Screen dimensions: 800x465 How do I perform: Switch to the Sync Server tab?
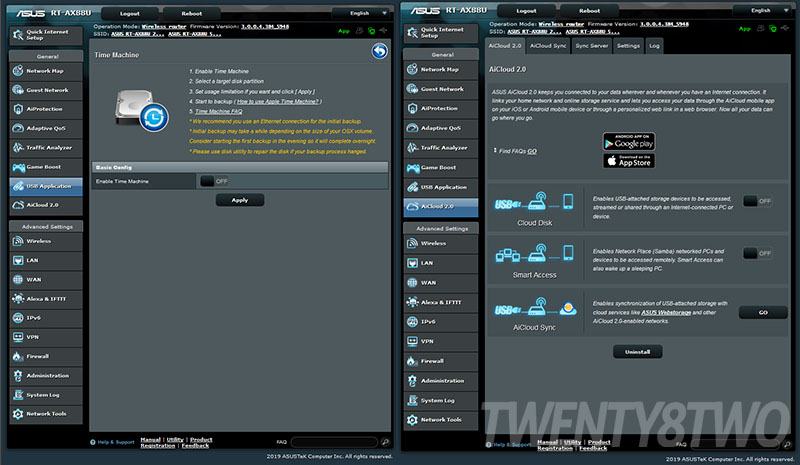(x=591, y=46)
